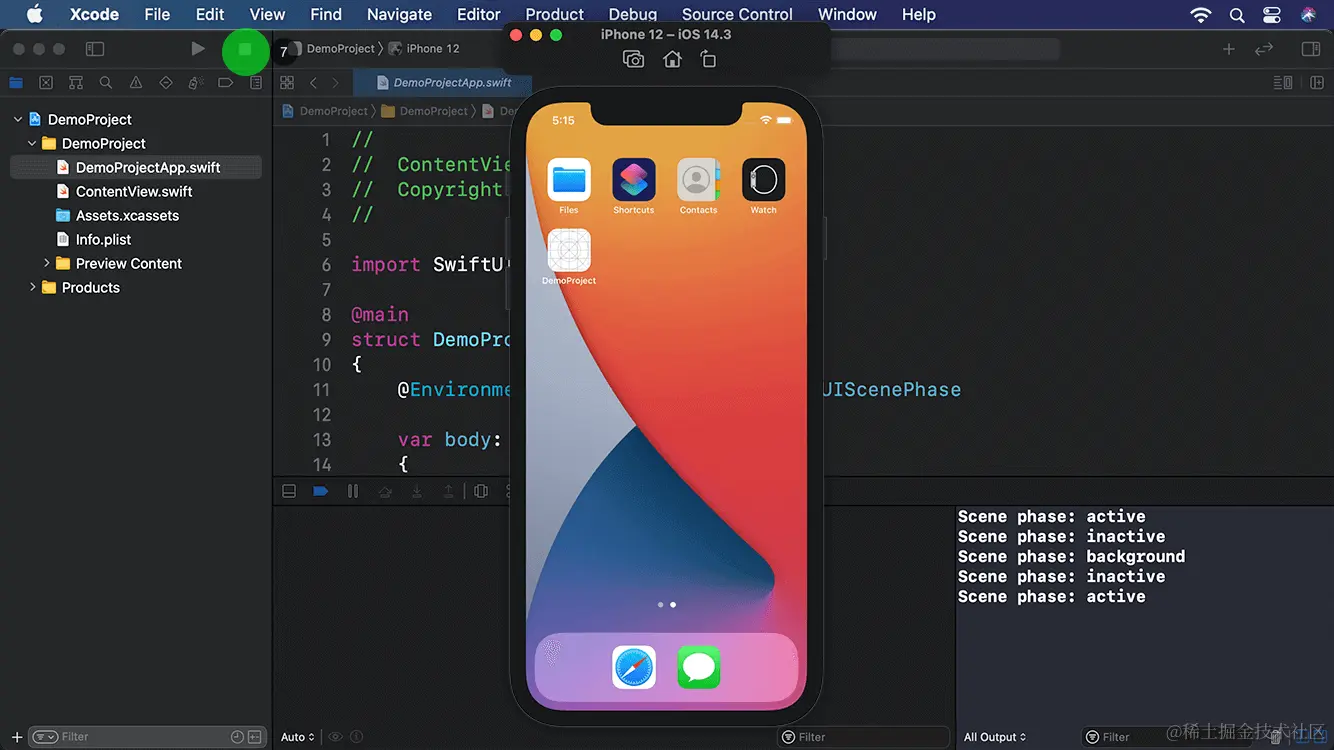Toggle the navigator sidebar button in toolbar
Image resolution: width=1334 pixels, height=750 pixels.
pos(95,49)
